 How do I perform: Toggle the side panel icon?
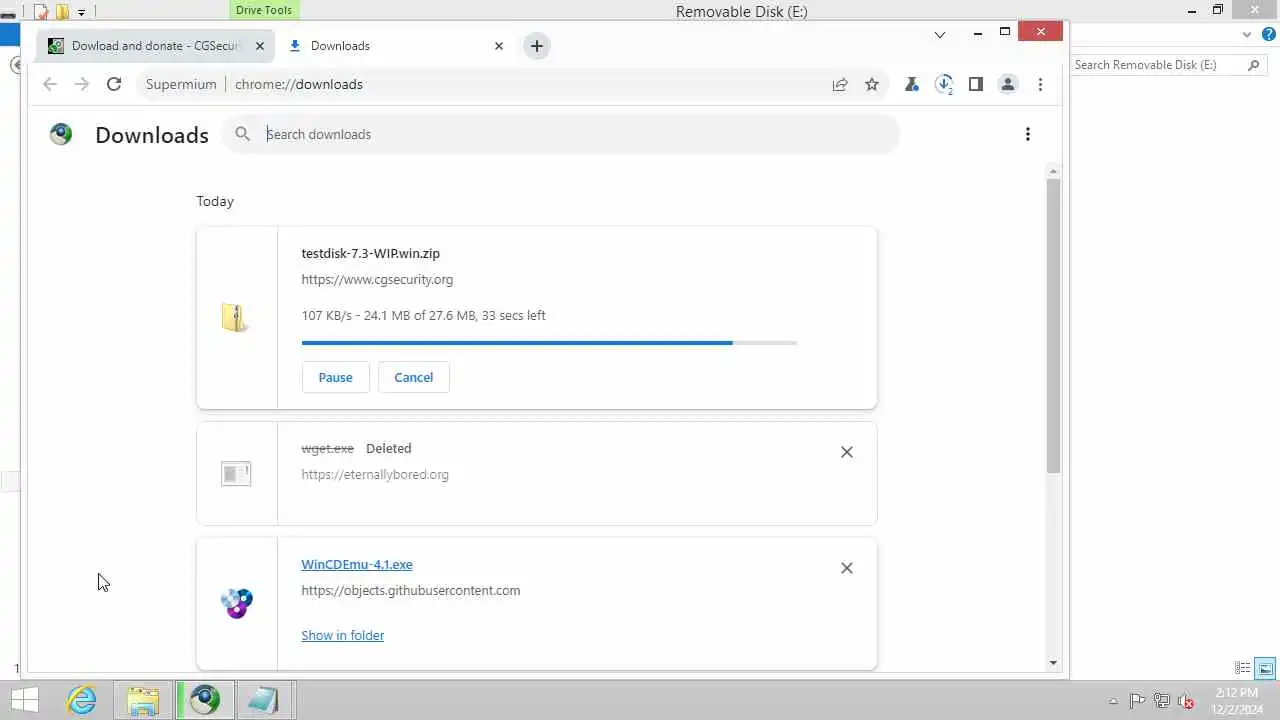tap(976, 84)
